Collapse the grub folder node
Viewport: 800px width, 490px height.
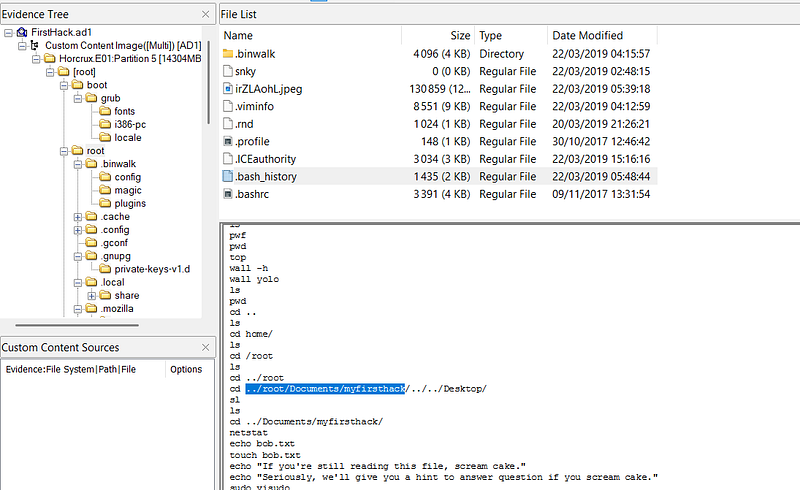click(x=78, y=99)
